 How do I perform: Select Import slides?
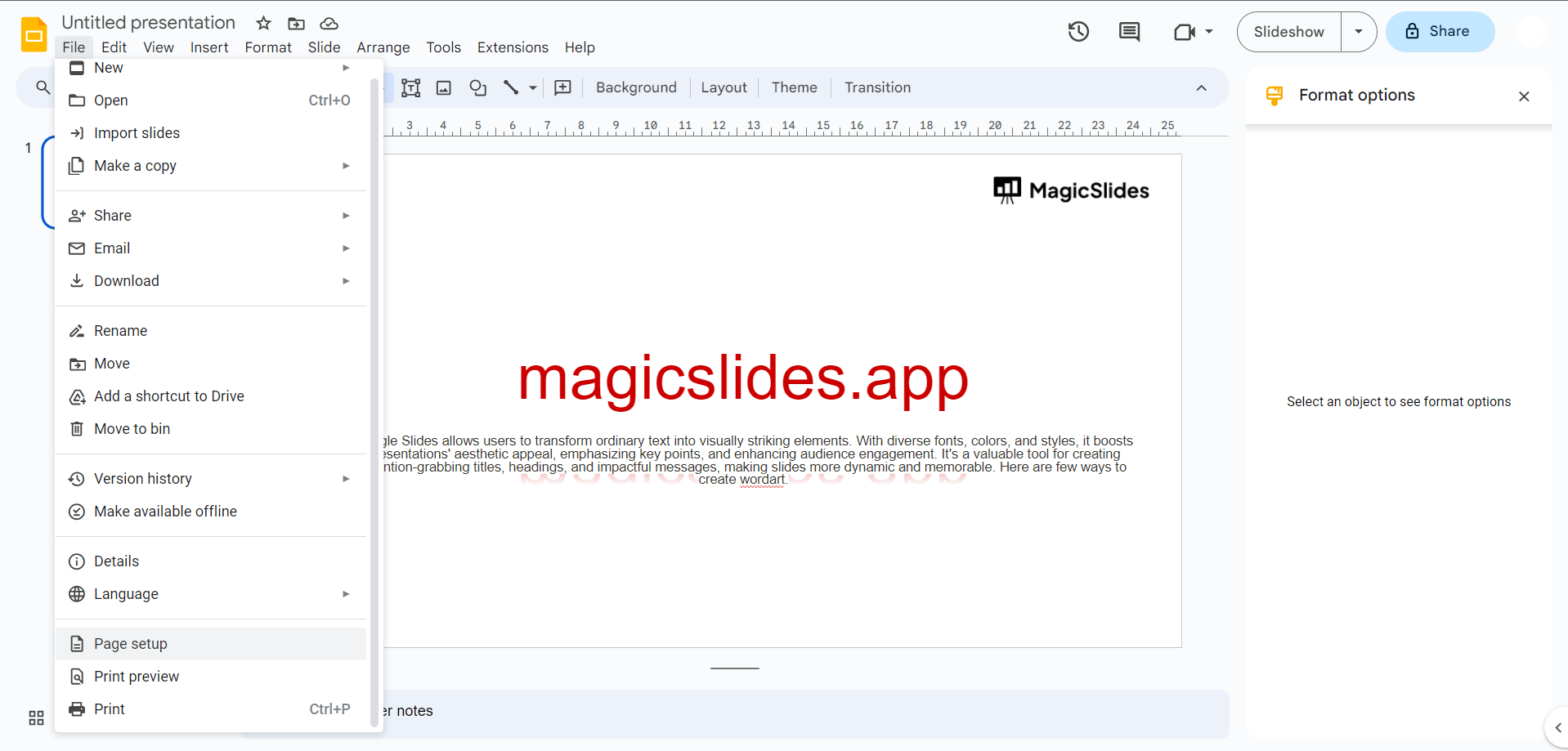pyautogui.click(x=211, y=133)
